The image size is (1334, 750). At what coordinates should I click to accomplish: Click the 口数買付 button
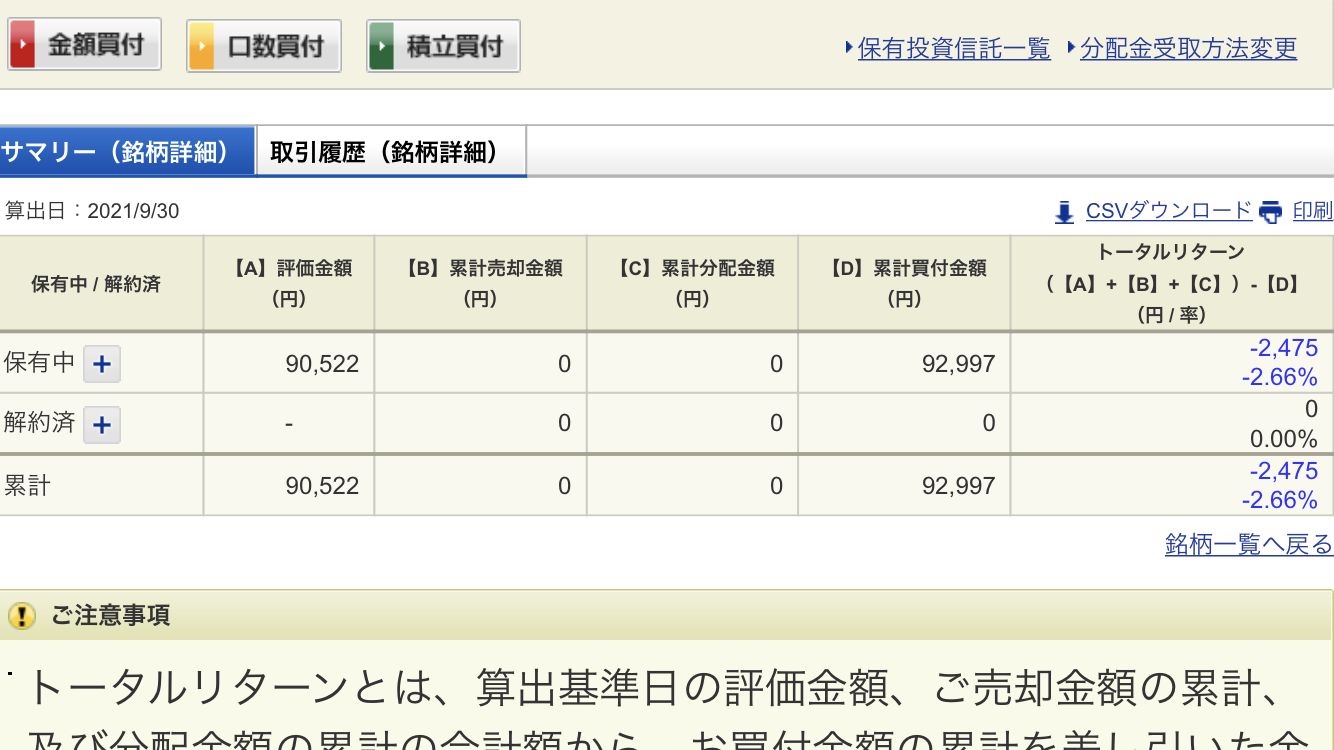[264, 46]
